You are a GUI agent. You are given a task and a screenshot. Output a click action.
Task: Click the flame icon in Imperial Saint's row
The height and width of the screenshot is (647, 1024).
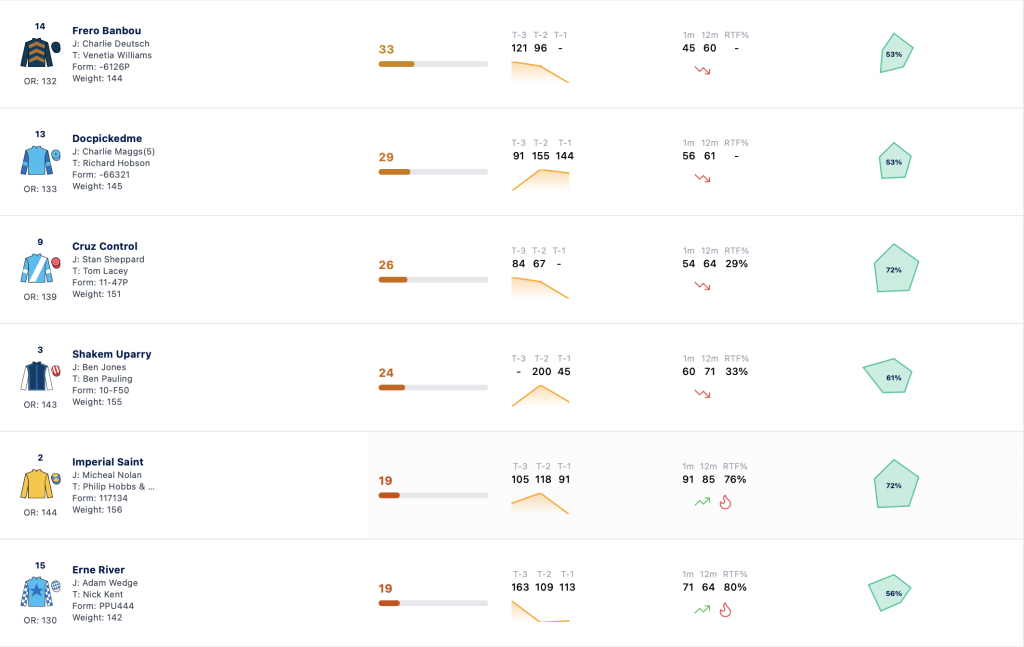(725, 502)
